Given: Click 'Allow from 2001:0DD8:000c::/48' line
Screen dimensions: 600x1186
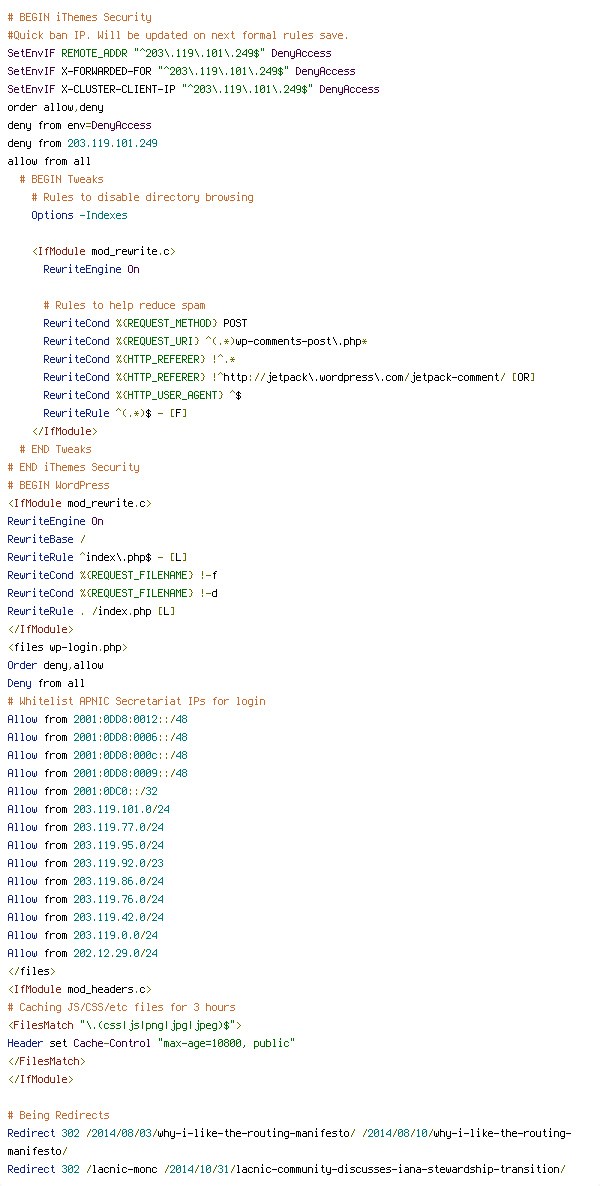Looking at the screenshot, I should pos(98,756).
